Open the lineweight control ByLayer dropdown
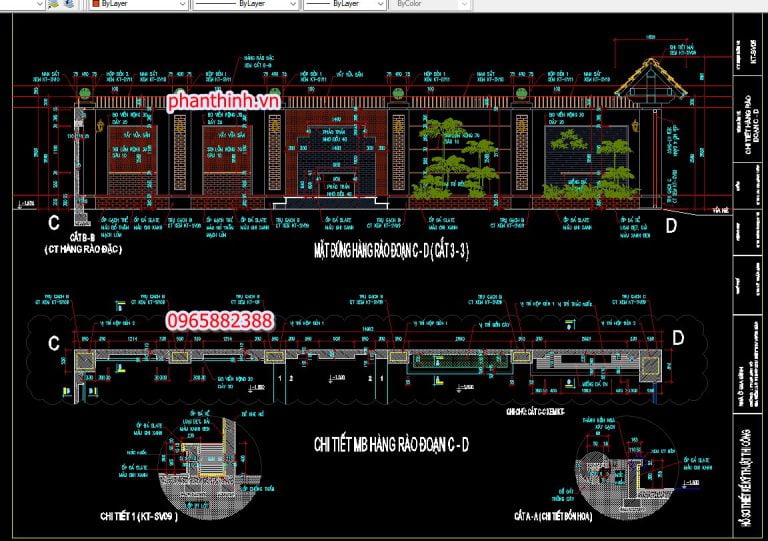Viewport: 768px width, 541px height. pyautogui.click(x=344, y=4)
